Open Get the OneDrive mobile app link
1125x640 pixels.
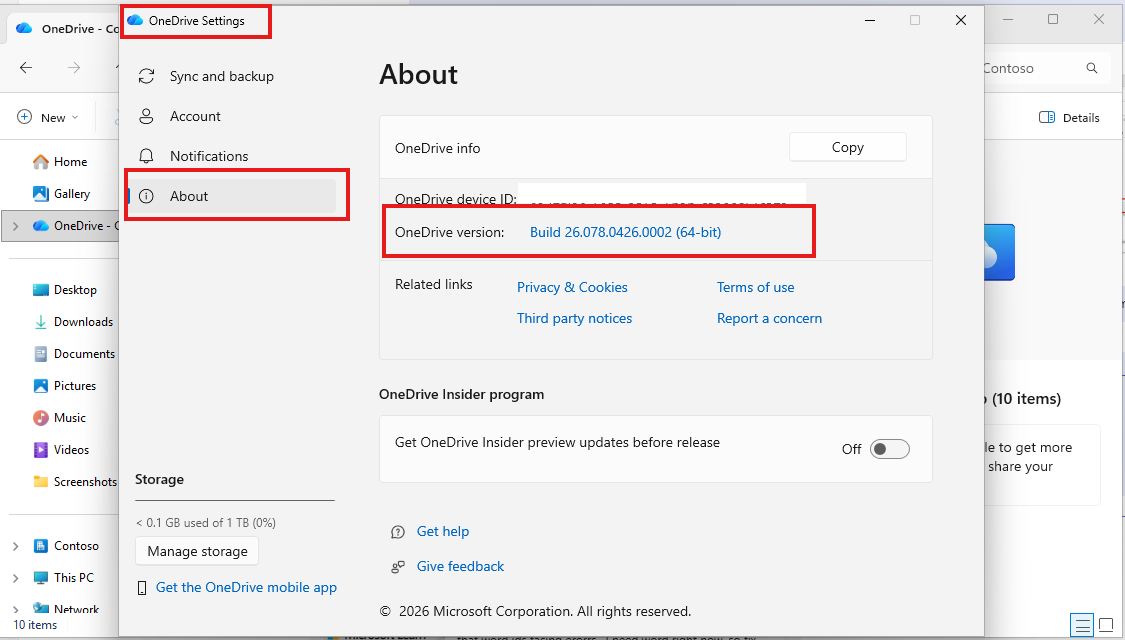(246, 587)
